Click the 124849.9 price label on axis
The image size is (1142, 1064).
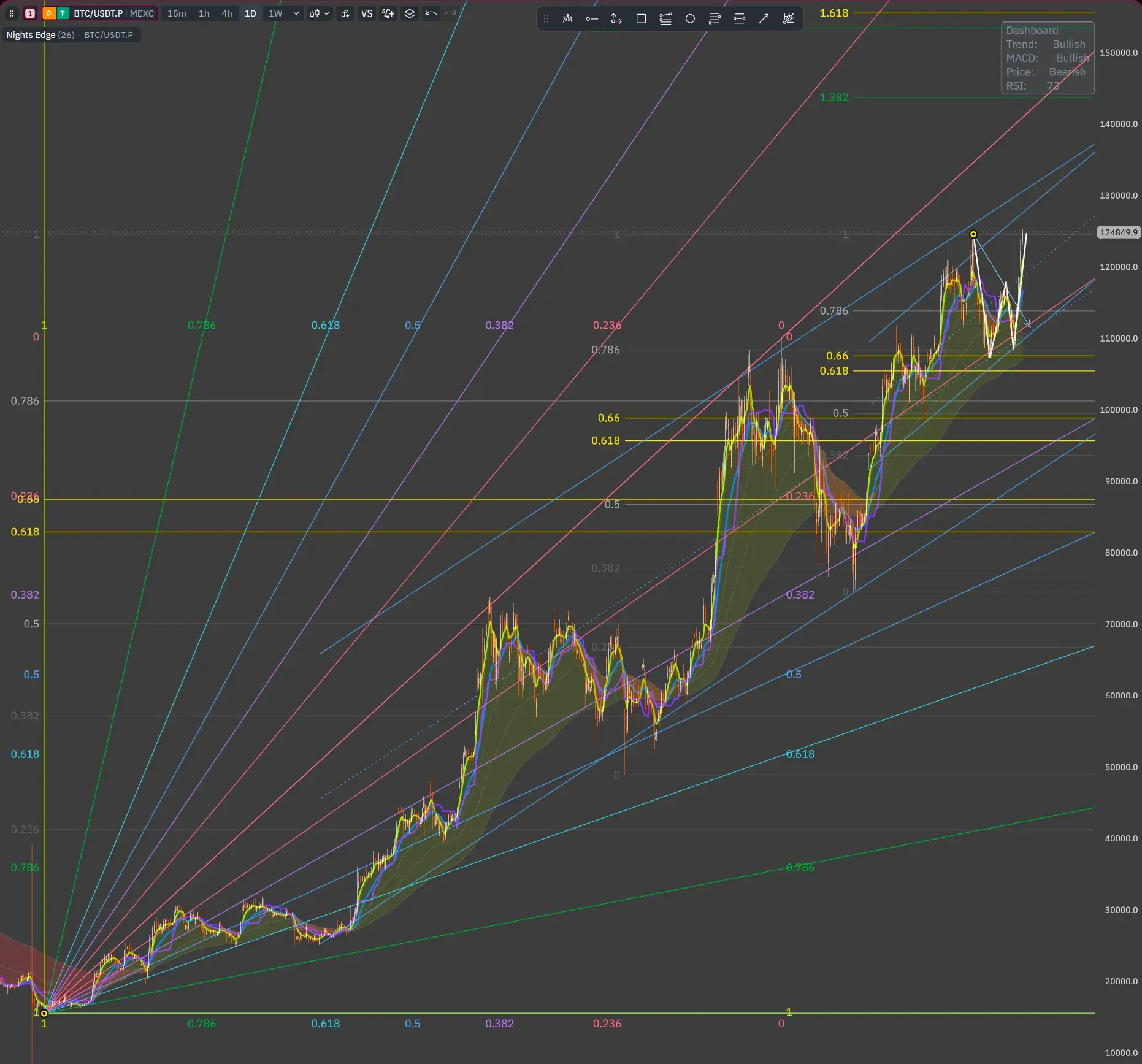[x=1118, y=232]
